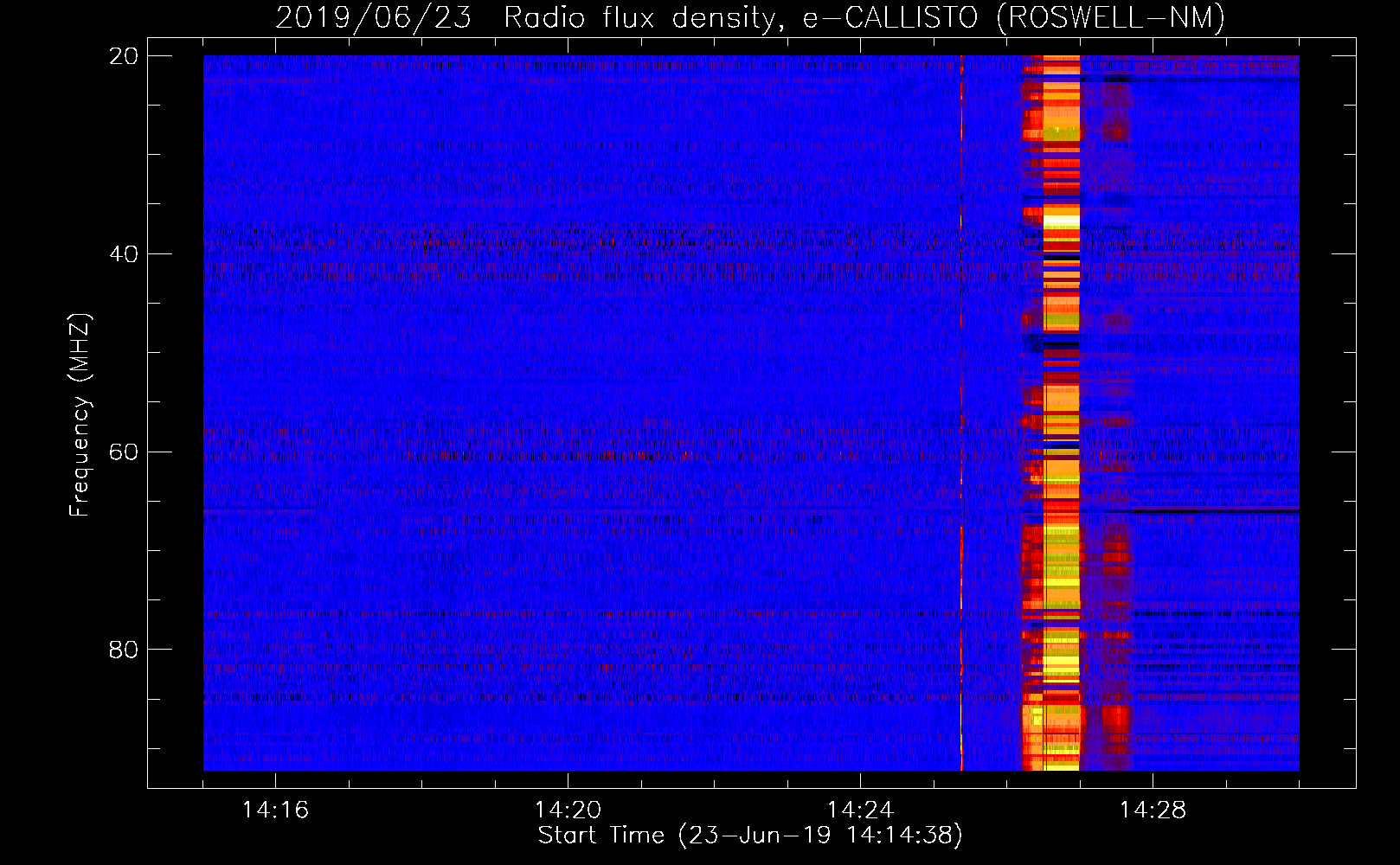Click the plot title 'Radio flux density, e-CALLISTO (ROSWELL-NM)'
Viewport: 1400px width, 865px height.
(864, 17)
